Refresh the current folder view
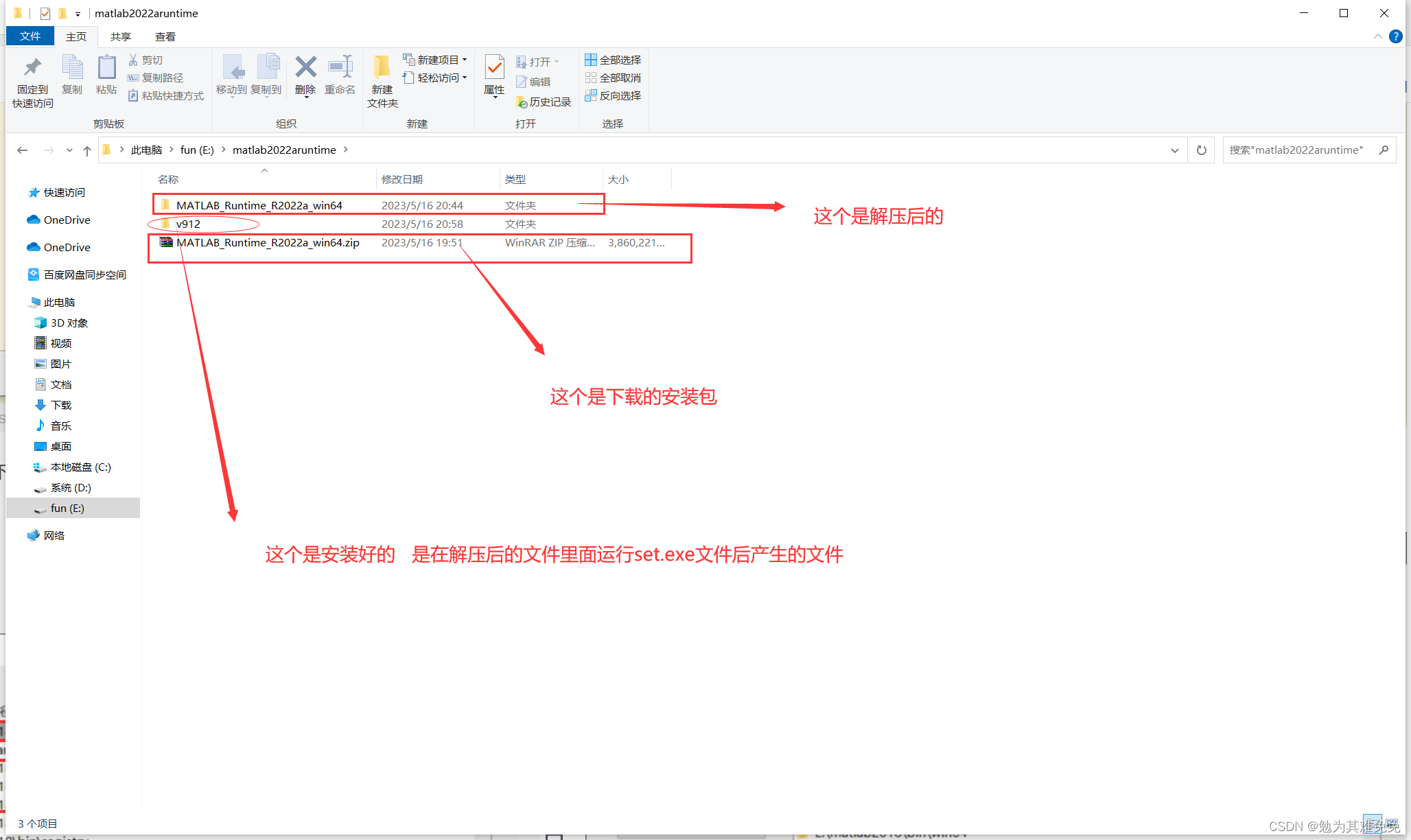The width and height of the screenshot is (1411, 840). (x=1202, y=150)
